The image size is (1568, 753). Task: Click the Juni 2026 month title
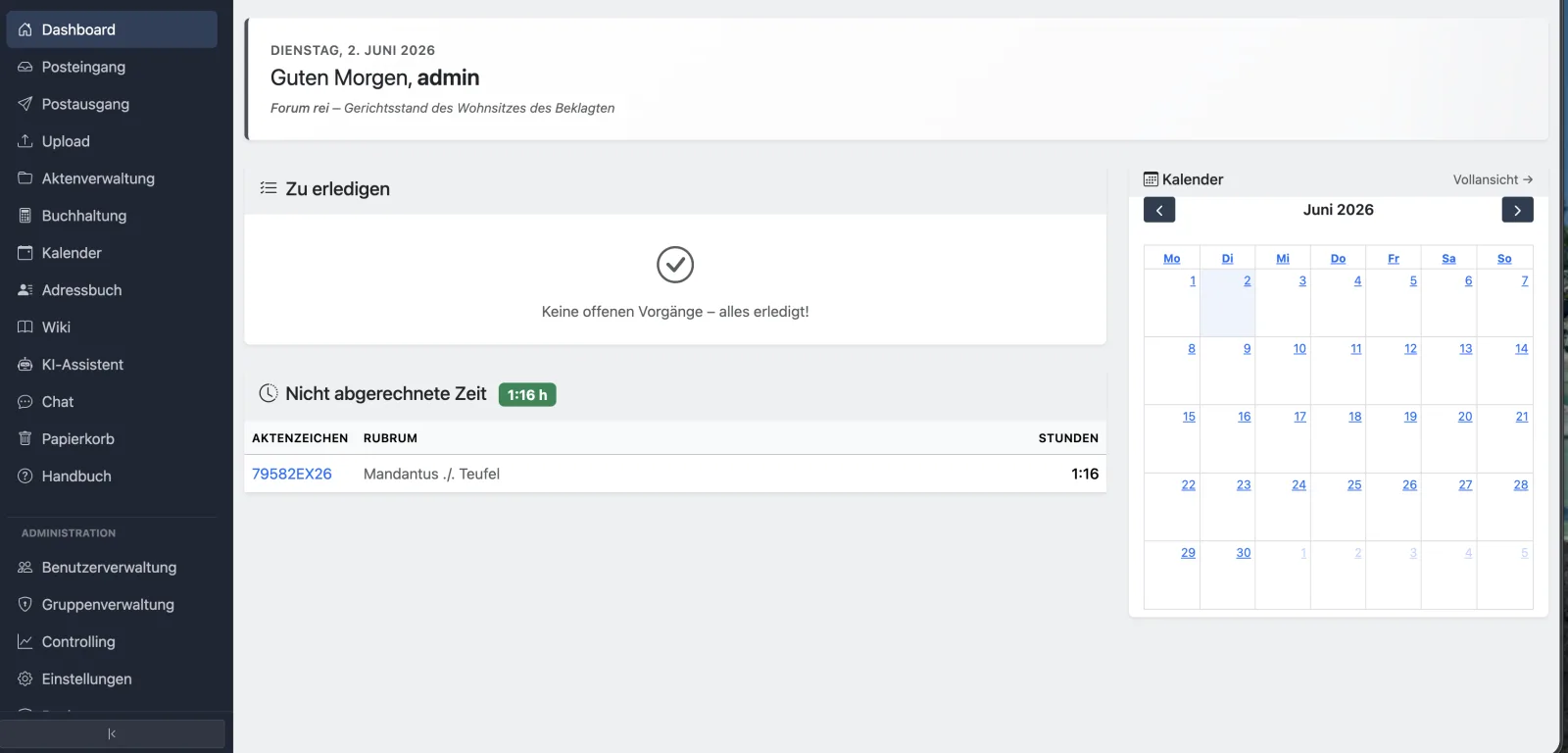(x=1338, y=210)
